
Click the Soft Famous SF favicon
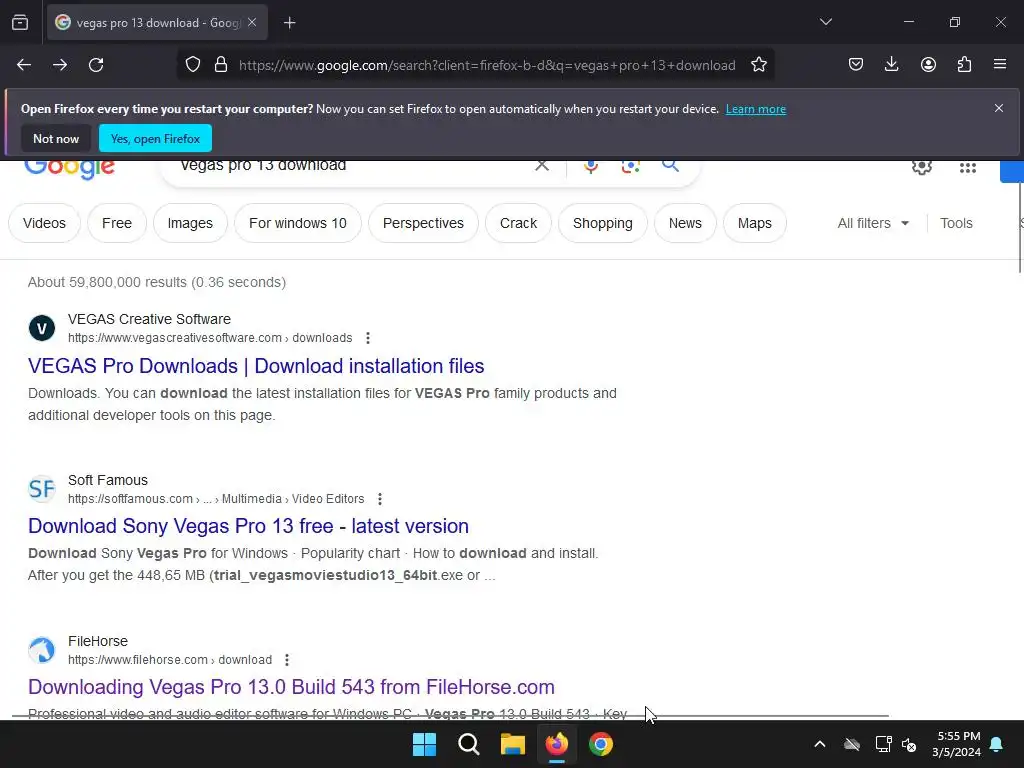42,488
